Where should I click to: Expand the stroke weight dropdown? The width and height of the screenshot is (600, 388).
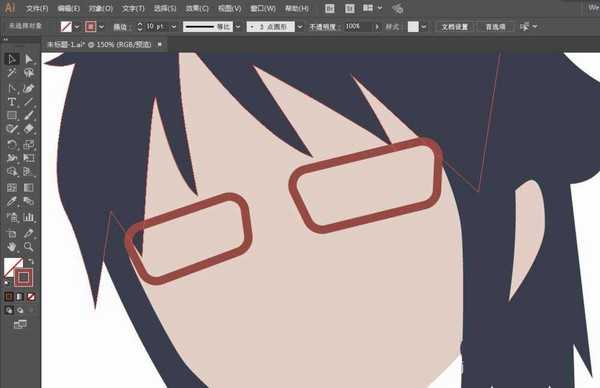tap(174, 27)
